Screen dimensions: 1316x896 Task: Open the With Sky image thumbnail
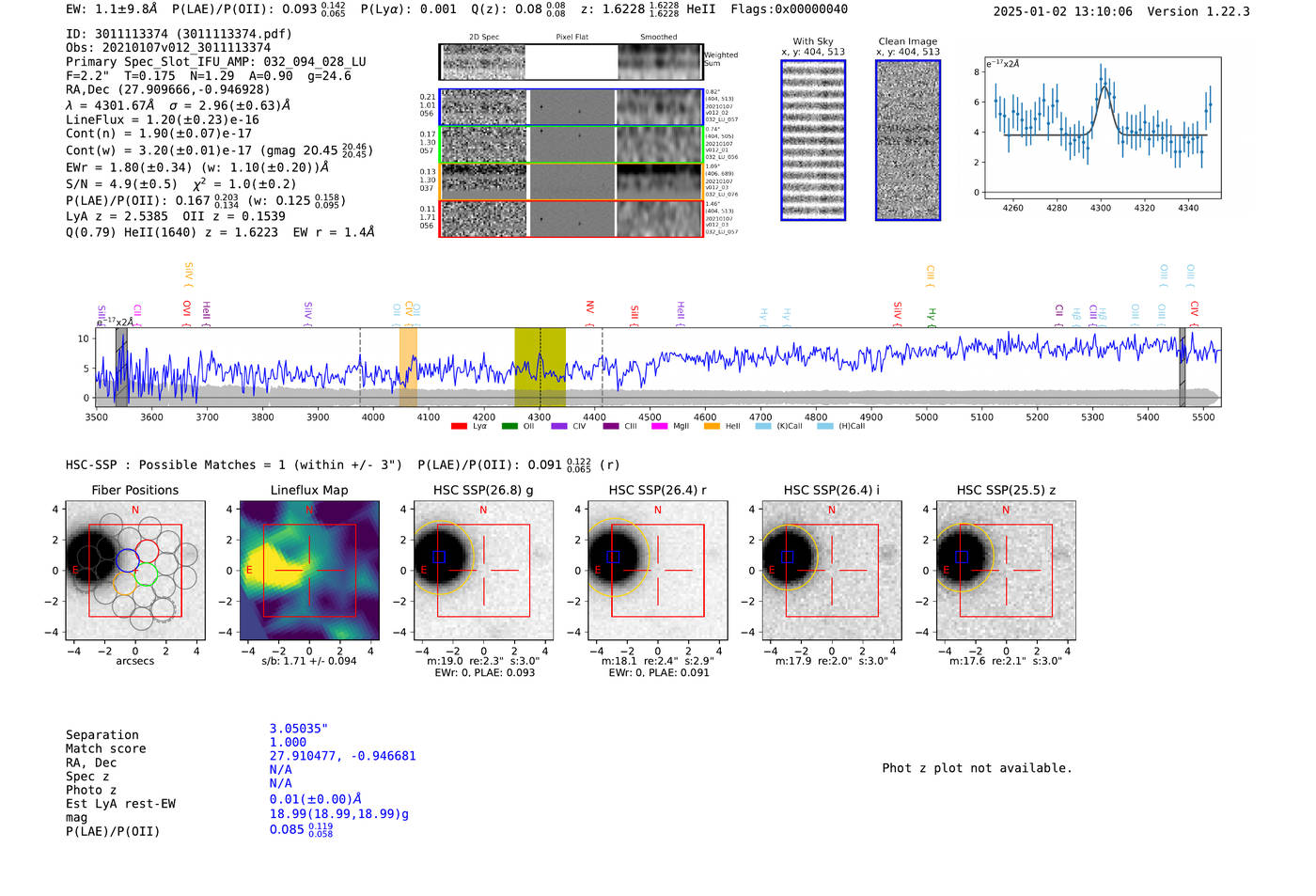coord(813,140)
